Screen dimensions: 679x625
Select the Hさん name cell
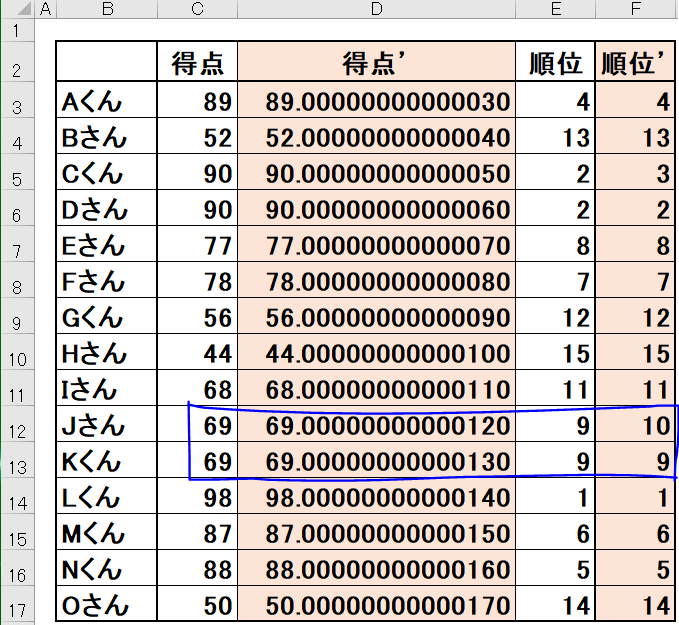(107, 351)
